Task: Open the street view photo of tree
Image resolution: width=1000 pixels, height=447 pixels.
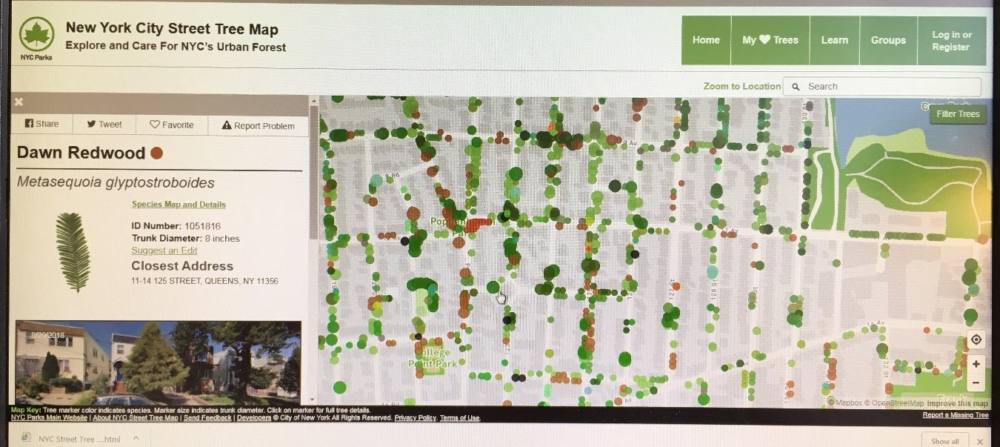Action: point(158,362)
